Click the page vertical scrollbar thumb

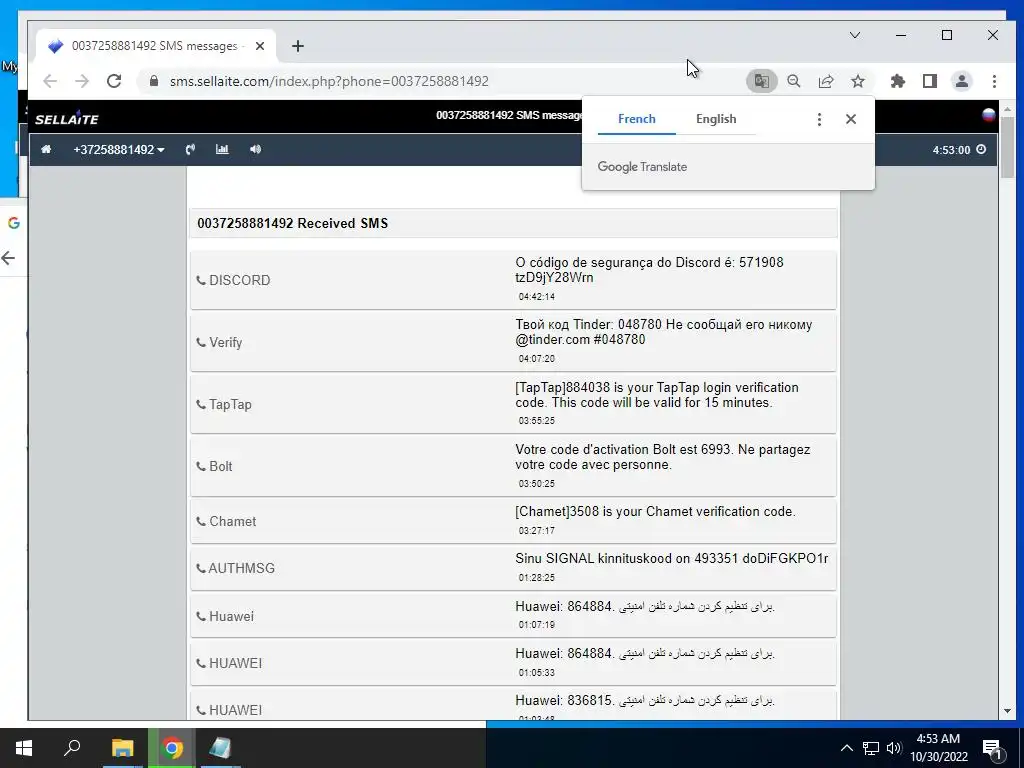pos(1007,148)
